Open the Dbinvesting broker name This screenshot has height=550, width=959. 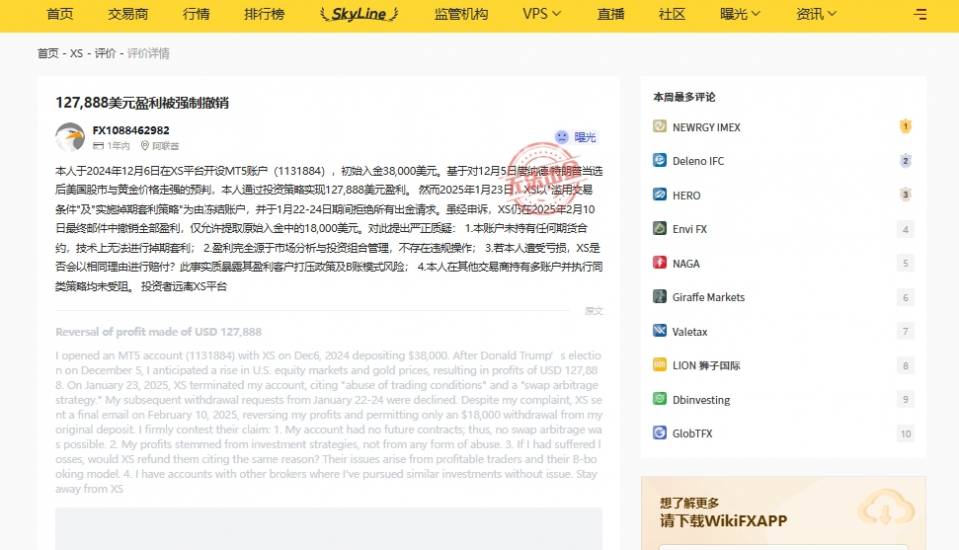click(x=701, y=399)
